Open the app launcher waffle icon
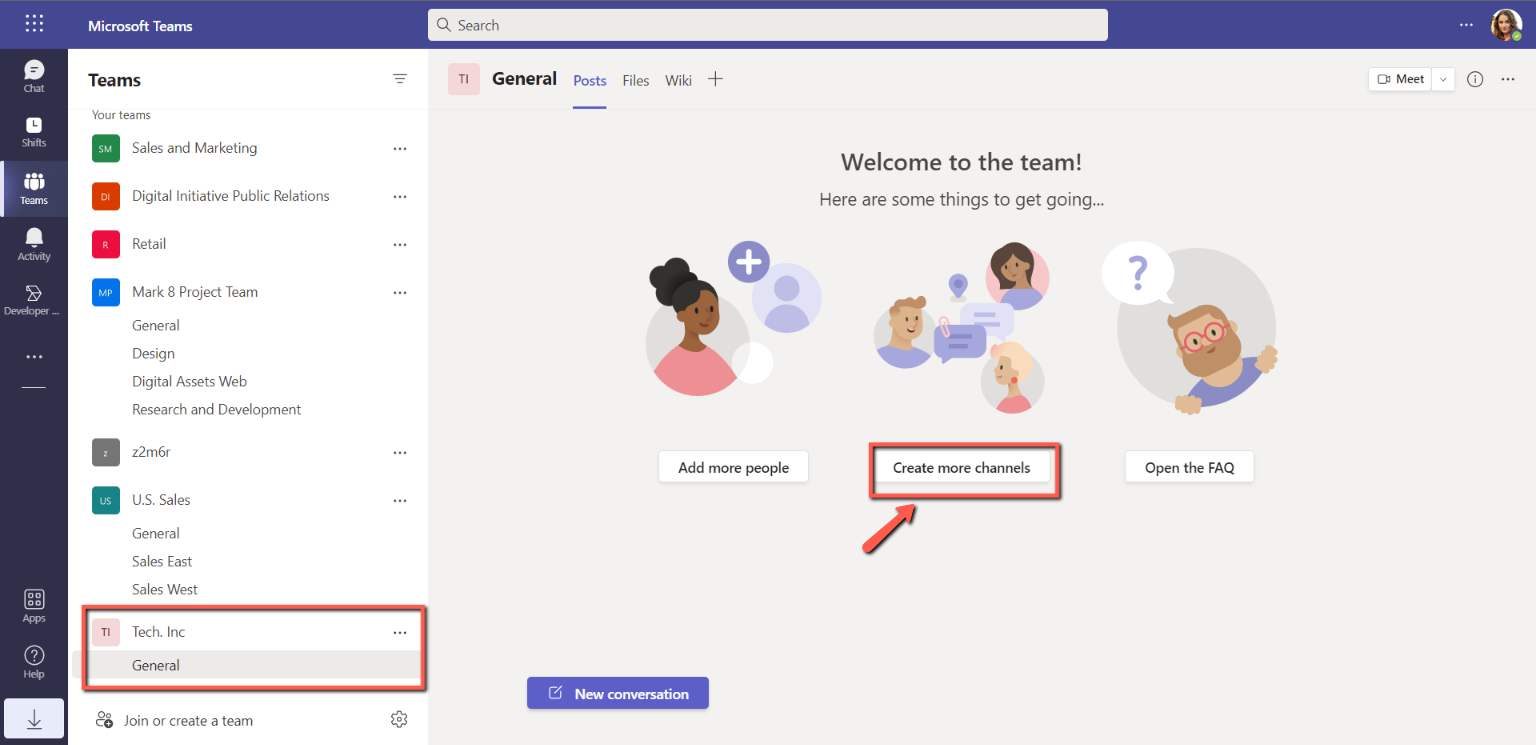 pyautogui.click(x=34, y=24)
